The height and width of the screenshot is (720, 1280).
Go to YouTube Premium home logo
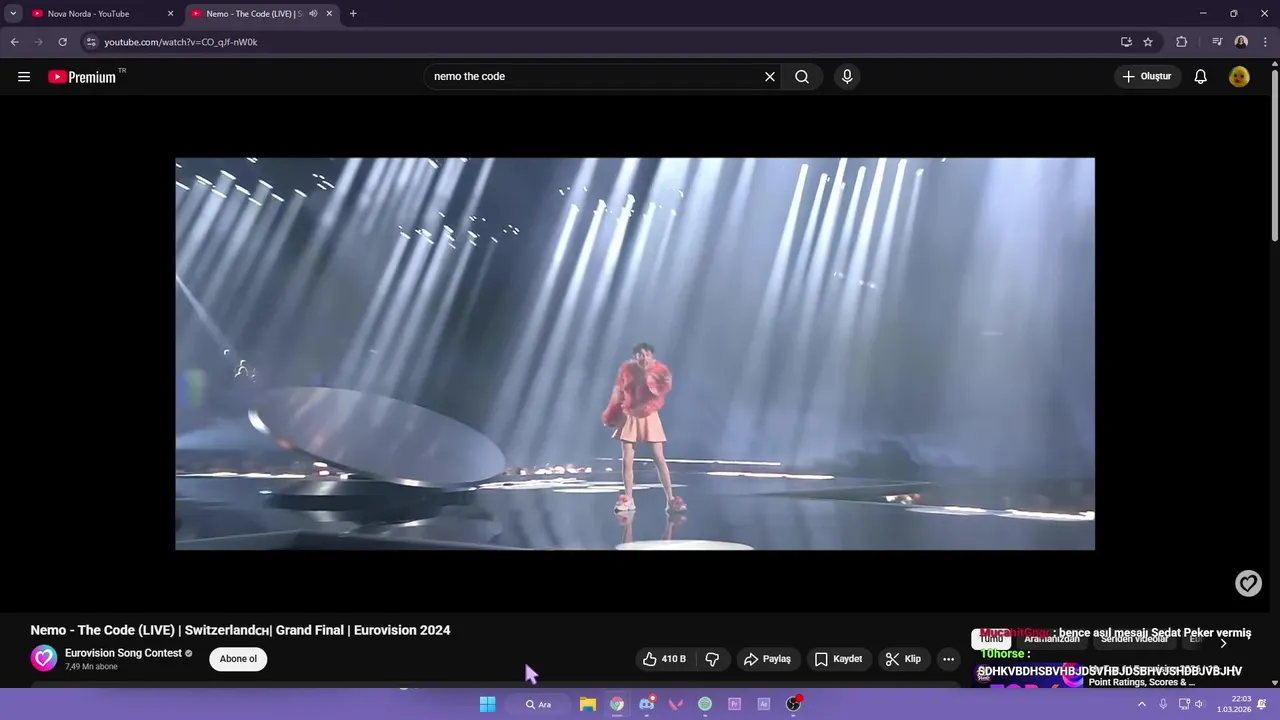[83, 77]
